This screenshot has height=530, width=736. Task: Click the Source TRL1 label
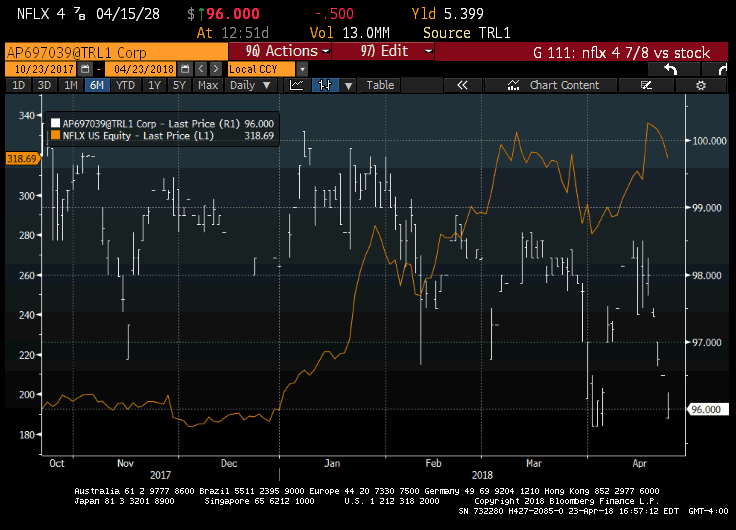(x=467, y=33)
